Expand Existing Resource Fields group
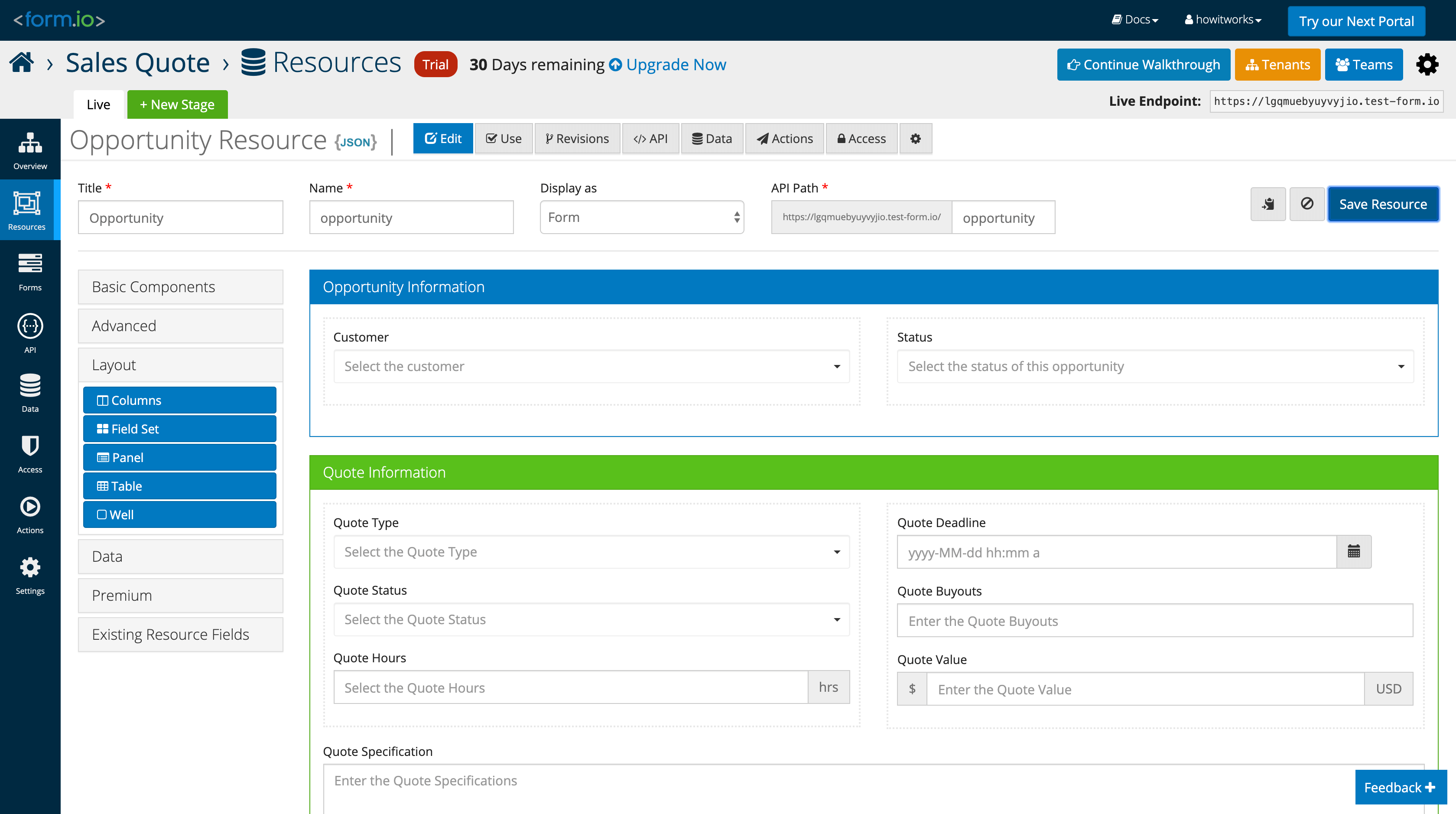 180,634
